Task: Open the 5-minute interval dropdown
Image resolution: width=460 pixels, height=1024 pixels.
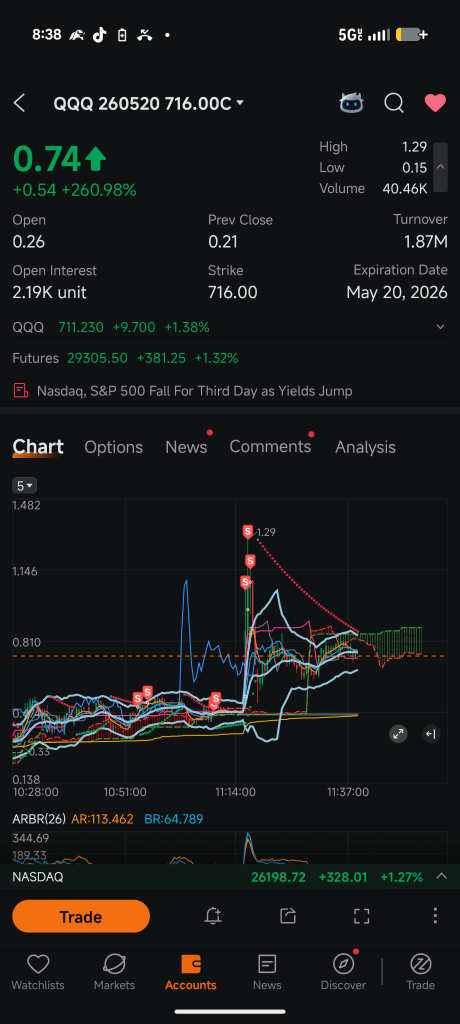Action: coord(25,486)
